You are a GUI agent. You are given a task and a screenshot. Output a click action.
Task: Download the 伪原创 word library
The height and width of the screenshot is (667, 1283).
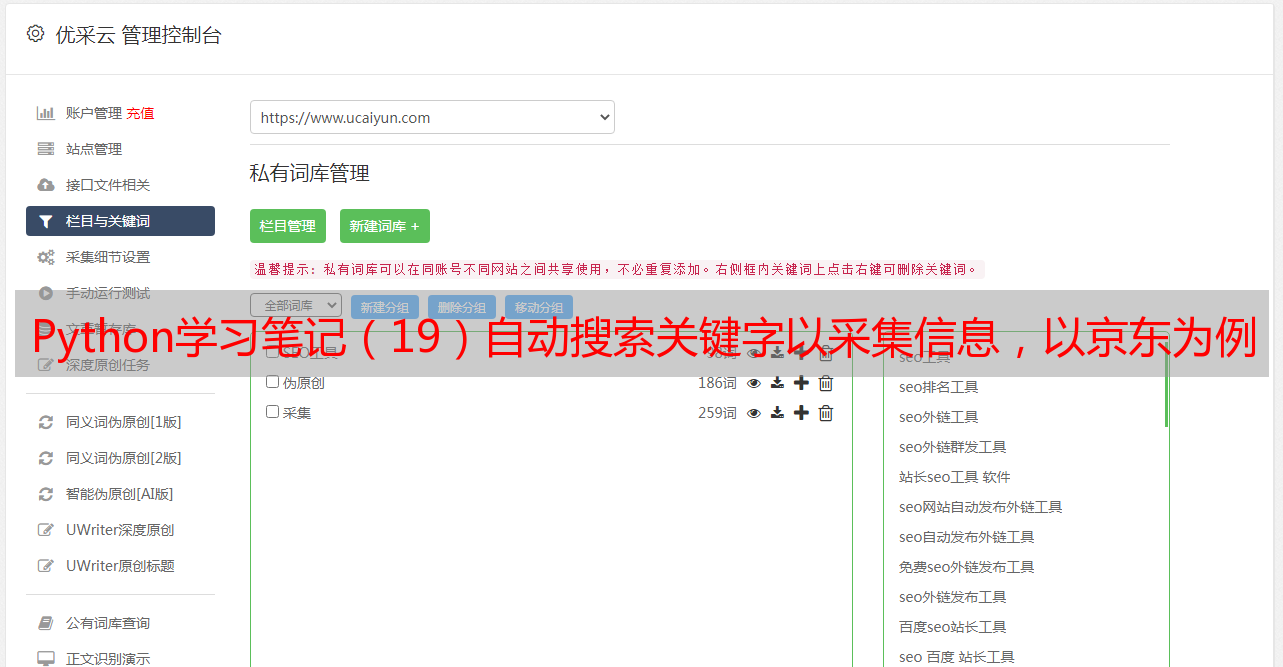tap(777, 383)
